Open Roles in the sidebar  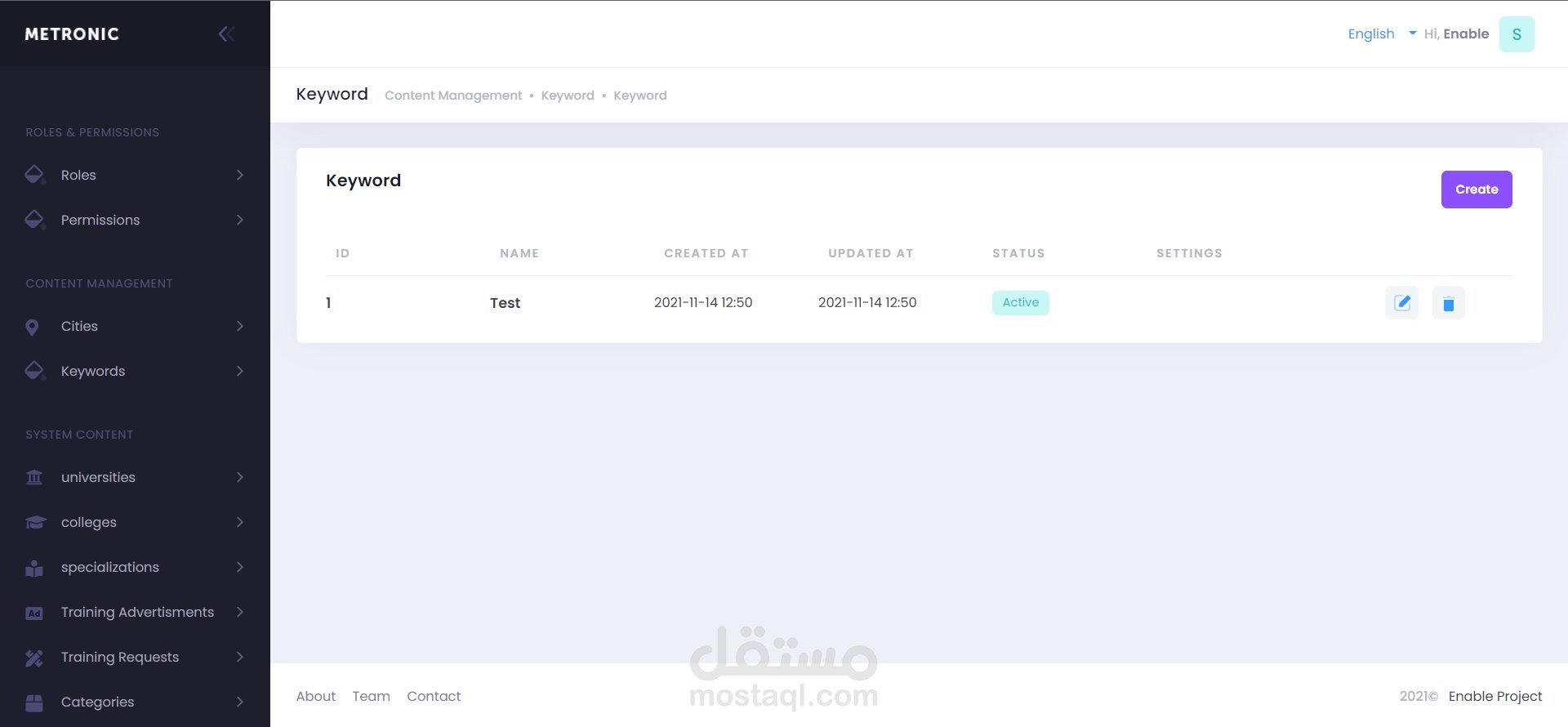[135, 175]
